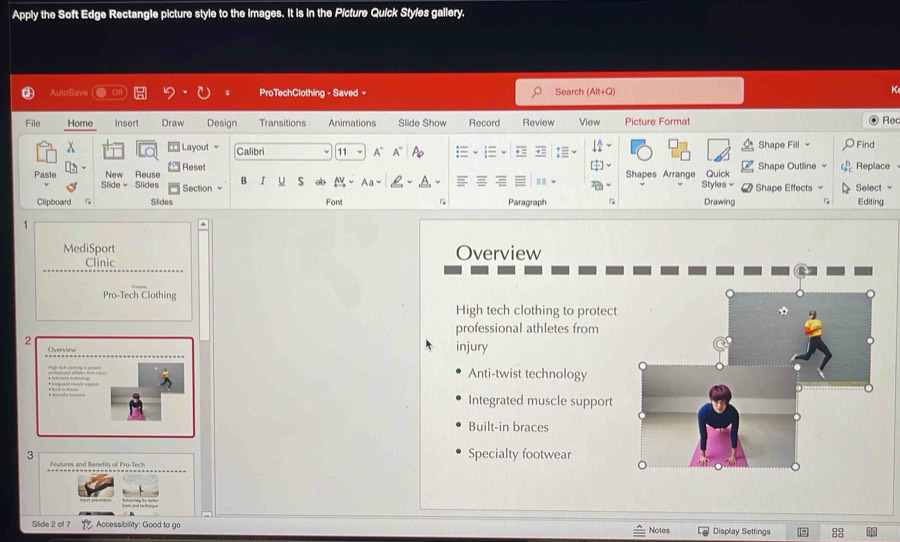This screenshot has width=900, height=542.
Task: Open the Design tab
Action: pyautogui.click(x=222, y=123)
